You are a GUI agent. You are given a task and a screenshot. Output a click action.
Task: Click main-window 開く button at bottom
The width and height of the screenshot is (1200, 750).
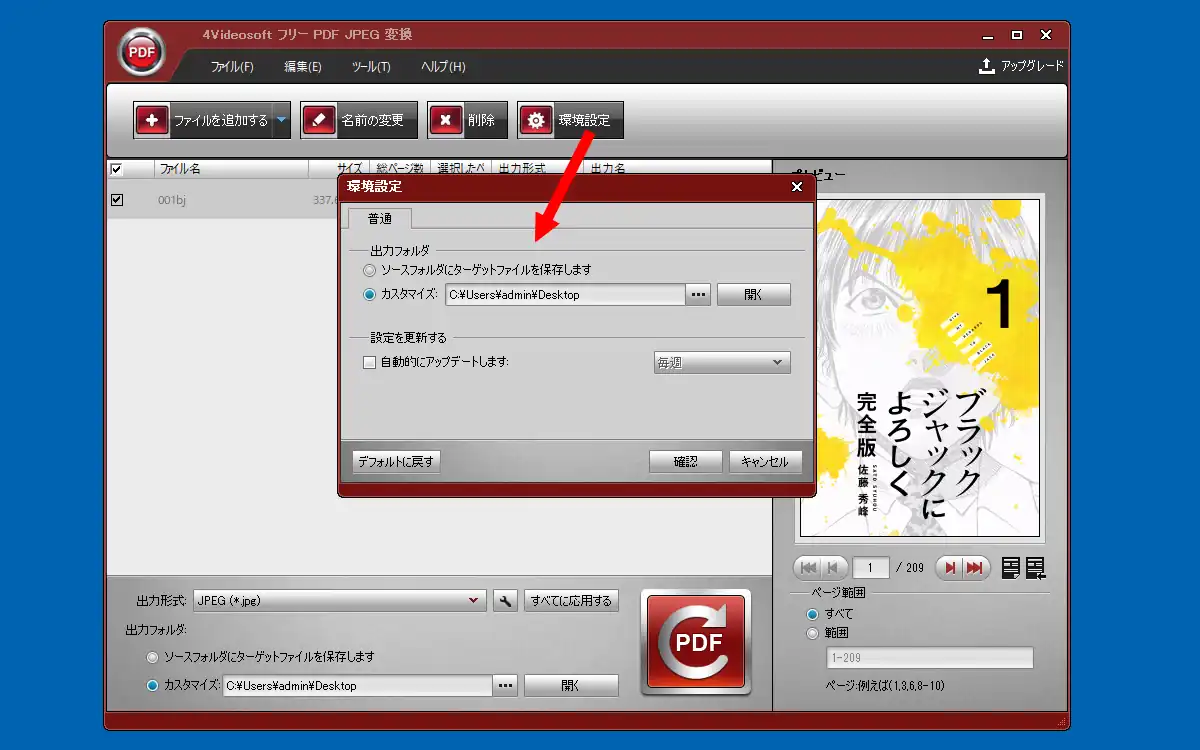pyautogui.click(x=571, y=686)
